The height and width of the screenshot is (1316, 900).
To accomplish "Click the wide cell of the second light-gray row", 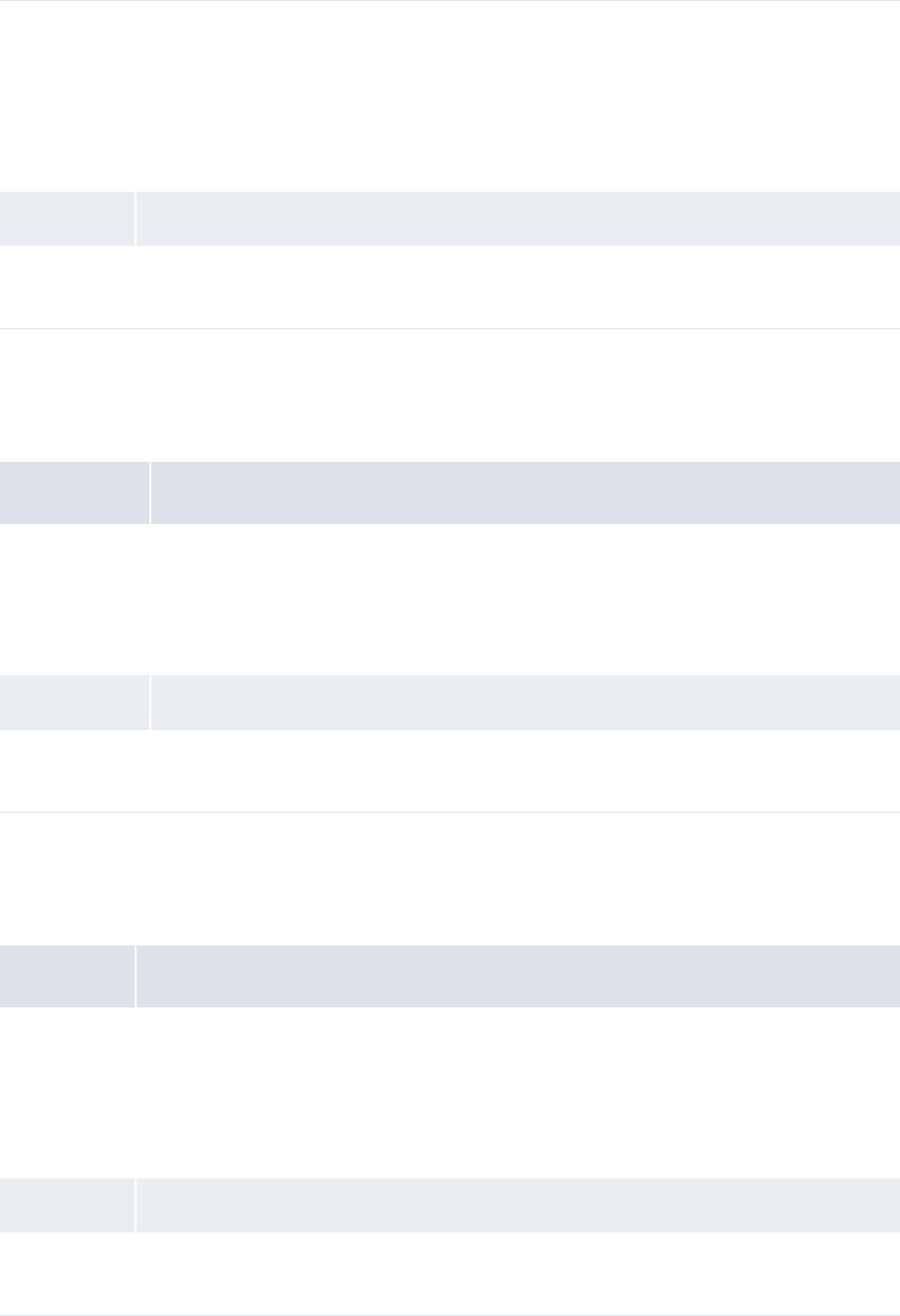I will coord(526,702).
